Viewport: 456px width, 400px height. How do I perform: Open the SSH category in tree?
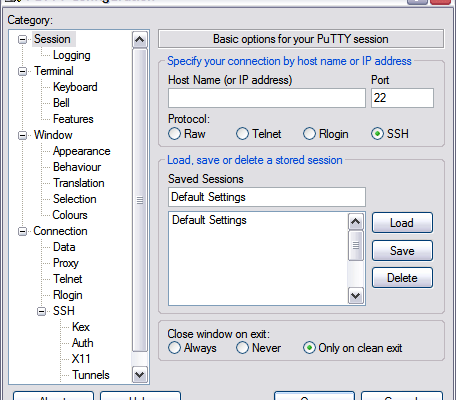[64, 311]
